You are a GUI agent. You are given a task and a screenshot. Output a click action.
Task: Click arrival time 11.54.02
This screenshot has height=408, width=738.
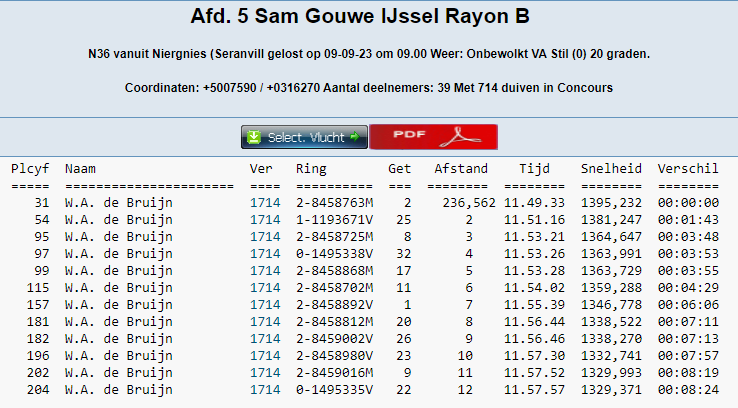534,288
